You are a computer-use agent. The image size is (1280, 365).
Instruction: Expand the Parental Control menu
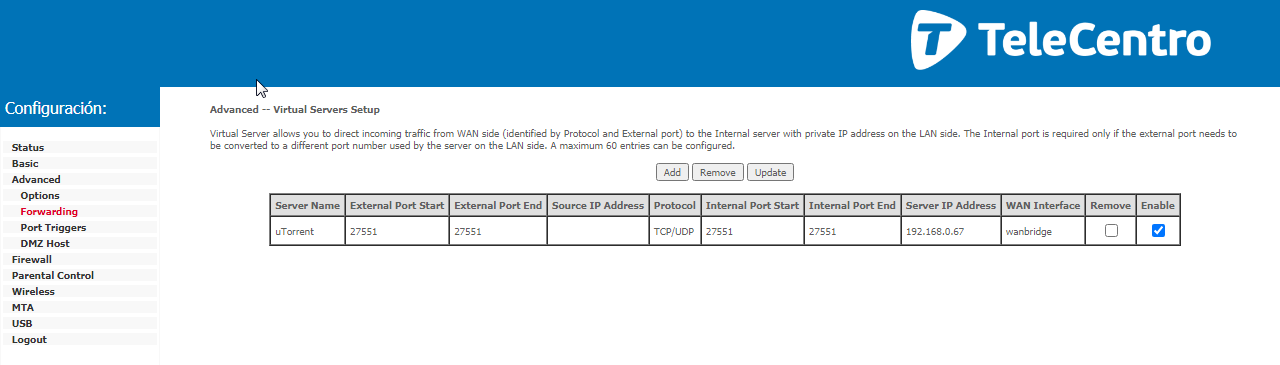click(x=53, y=276)
